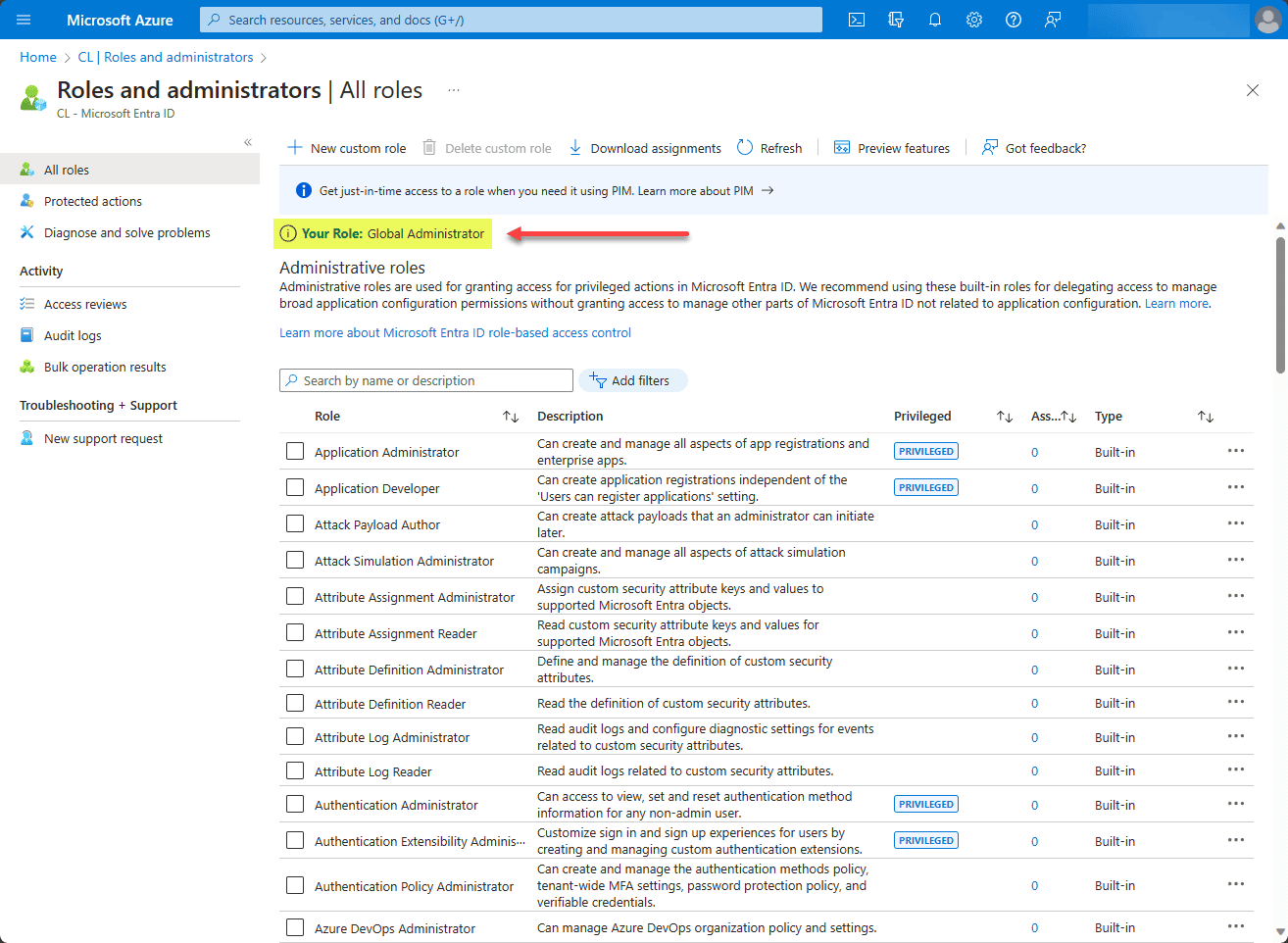Collapse the left navigation pane

pyautogui.click(x=248, y=142)
